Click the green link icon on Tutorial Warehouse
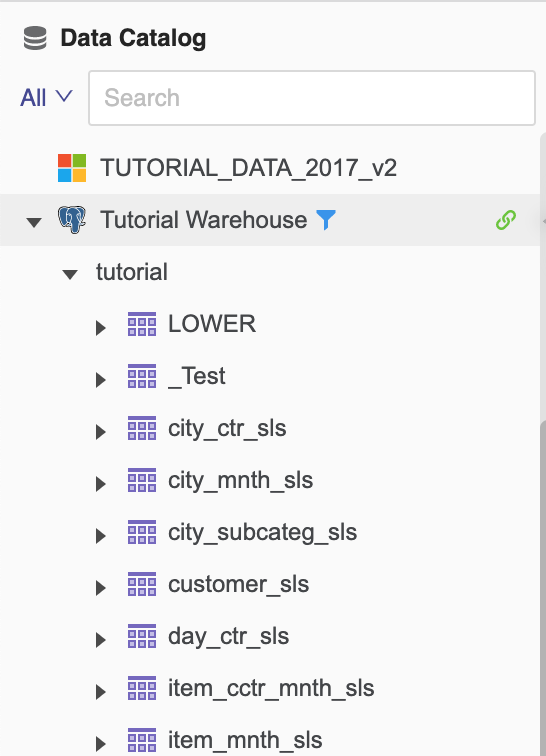This screenshot has width=546, height=756. click(x=505, y=220)
